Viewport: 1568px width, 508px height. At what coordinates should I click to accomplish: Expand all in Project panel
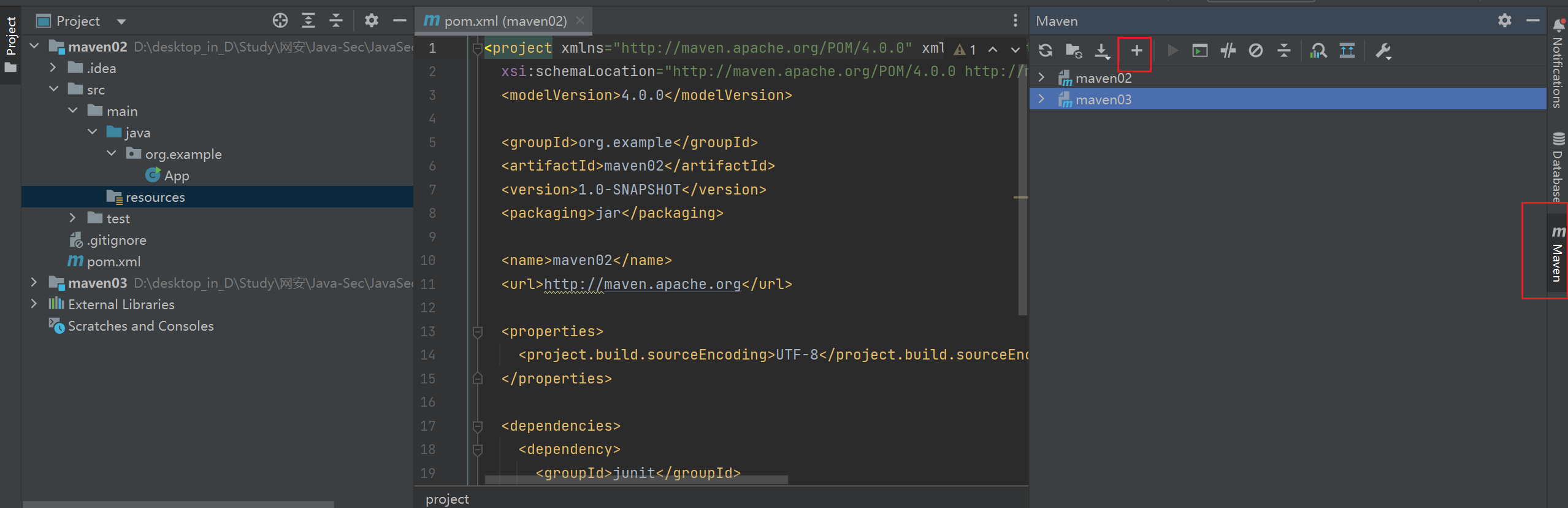click(x=308, y=20)
